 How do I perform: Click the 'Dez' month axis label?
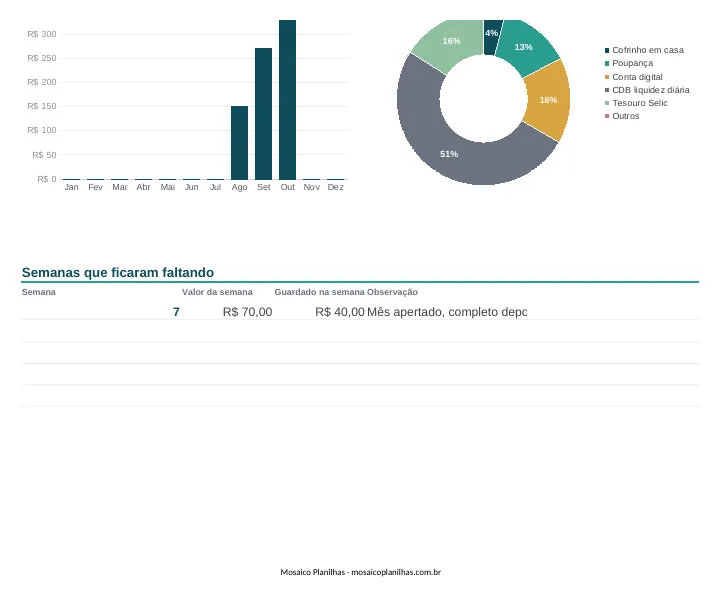point(336,187)
